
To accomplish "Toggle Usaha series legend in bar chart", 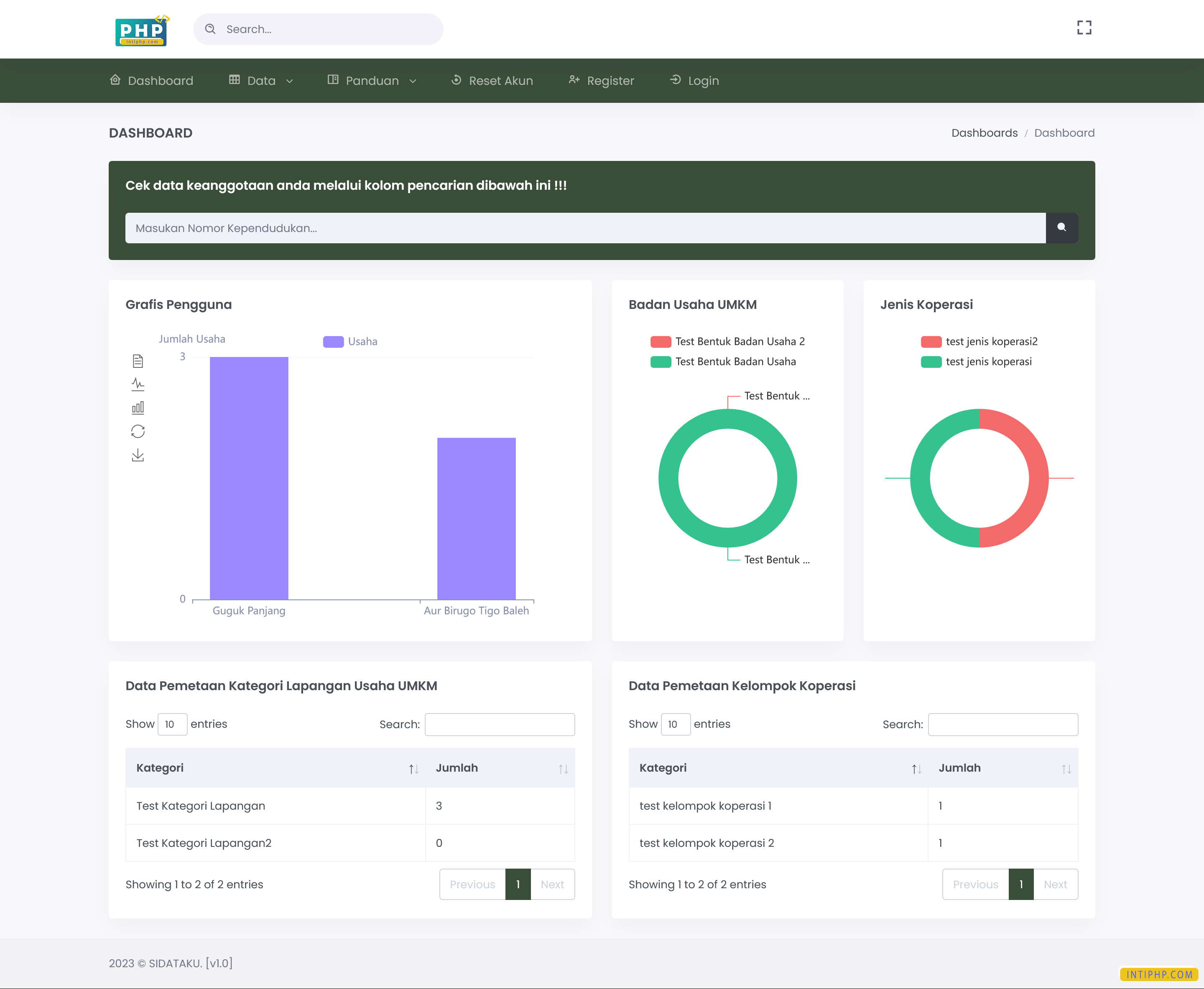I will (350, 341).
